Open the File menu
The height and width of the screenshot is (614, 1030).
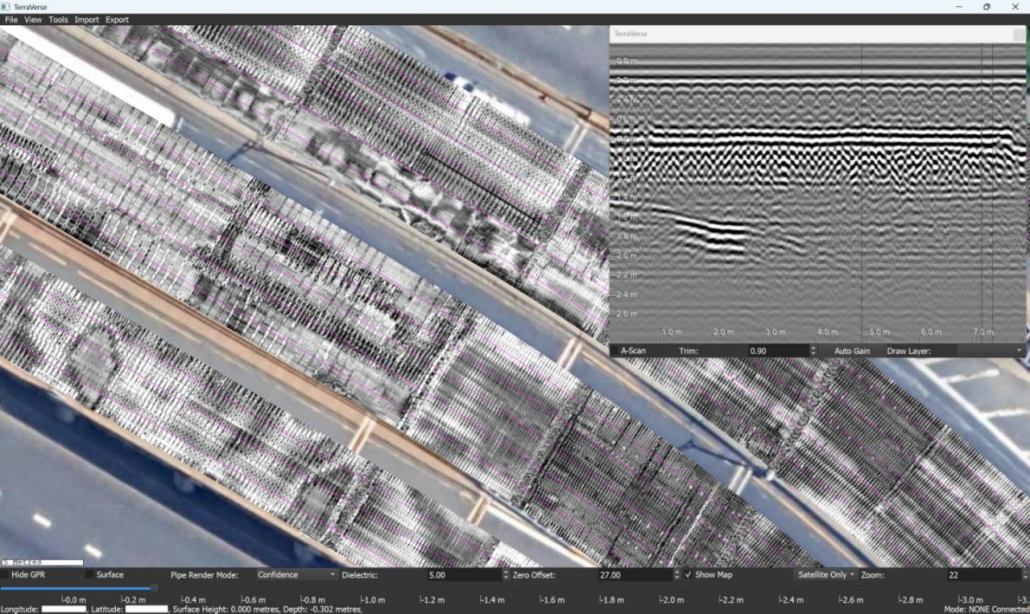tap(11, 20)
